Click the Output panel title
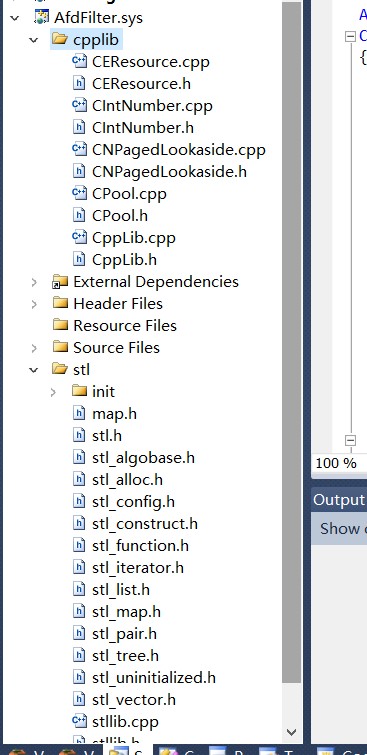This screenshot has width=367, height=755. coord(339,500)
